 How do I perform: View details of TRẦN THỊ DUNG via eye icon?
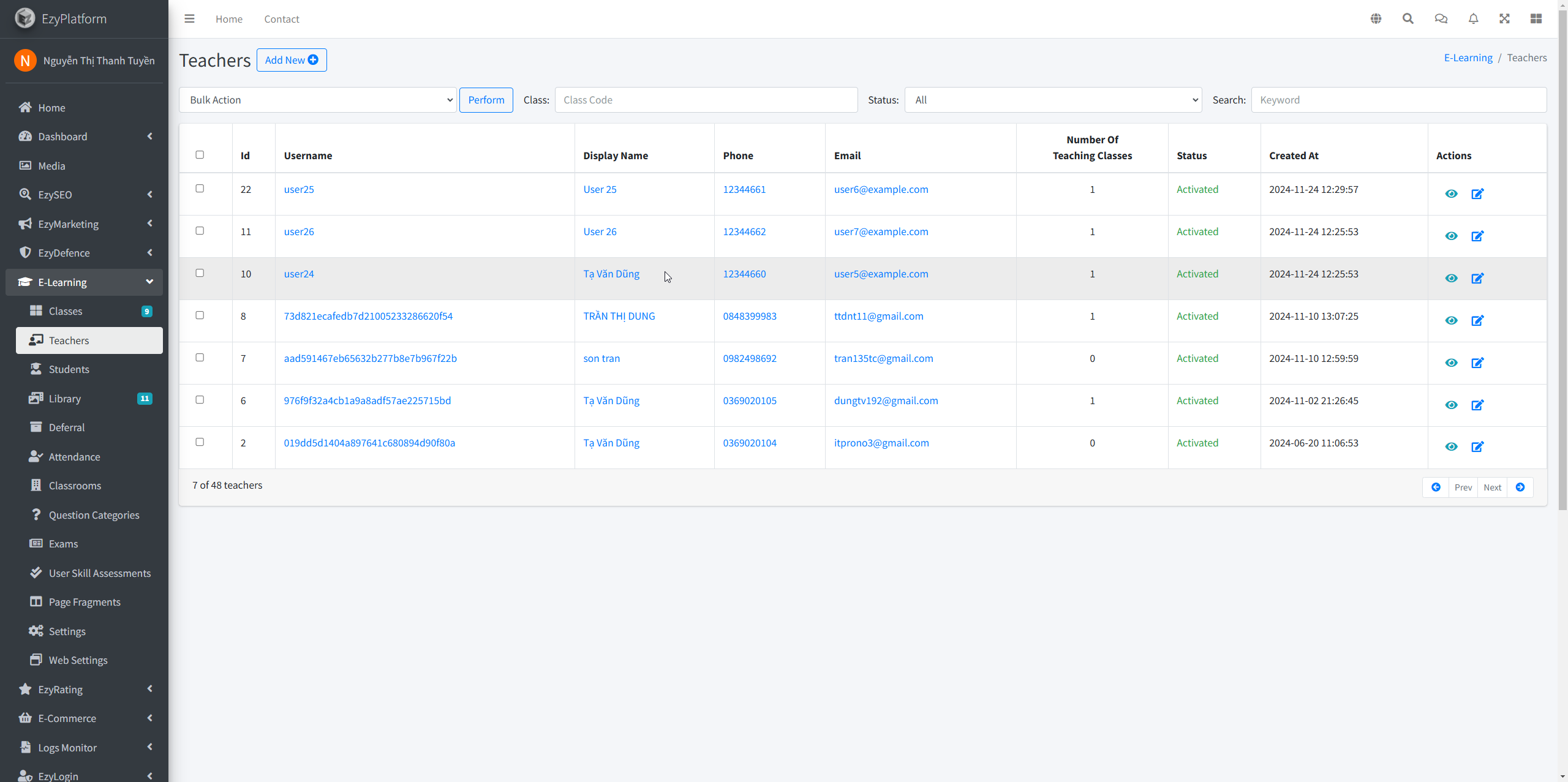coord(1451,321)
